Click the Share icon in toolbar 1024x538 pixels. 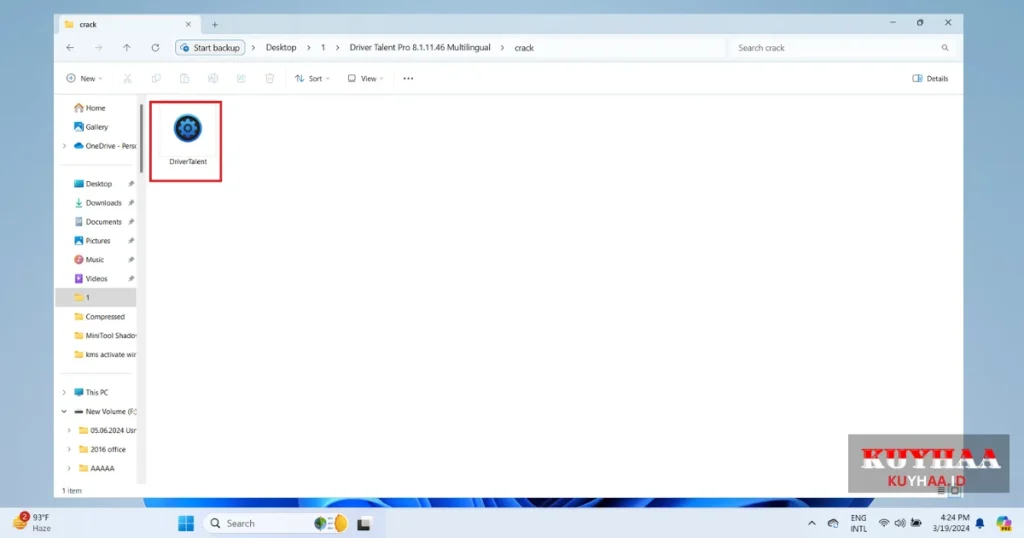pos(241,78)
